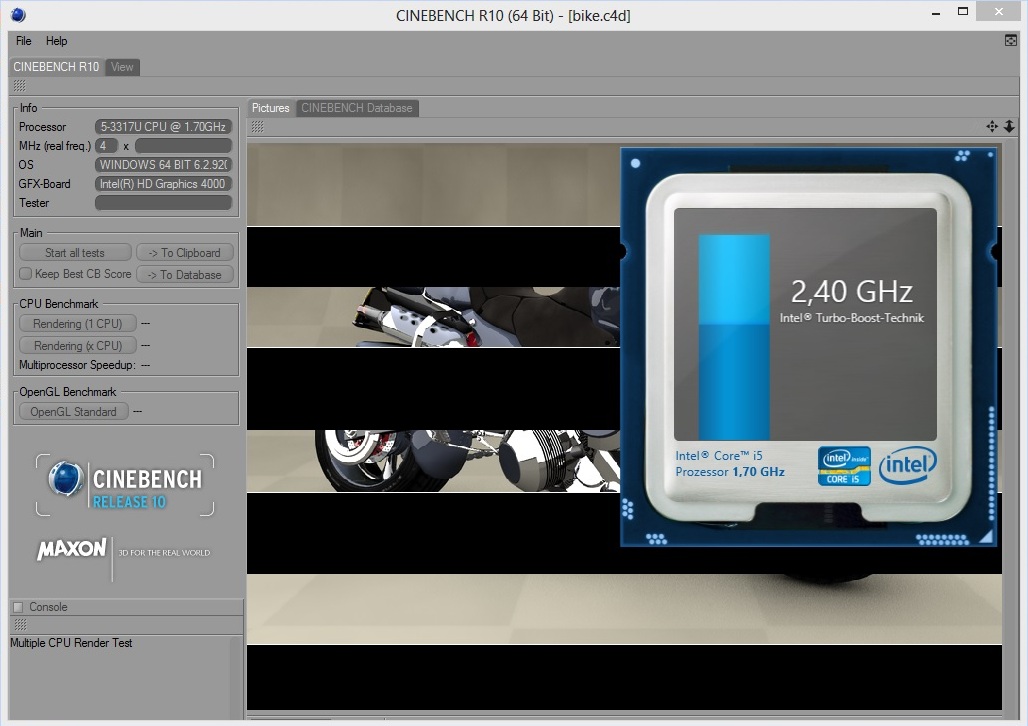The image size is (1028, 726).
Task: Click the OS field
Action: pos(163,165)
